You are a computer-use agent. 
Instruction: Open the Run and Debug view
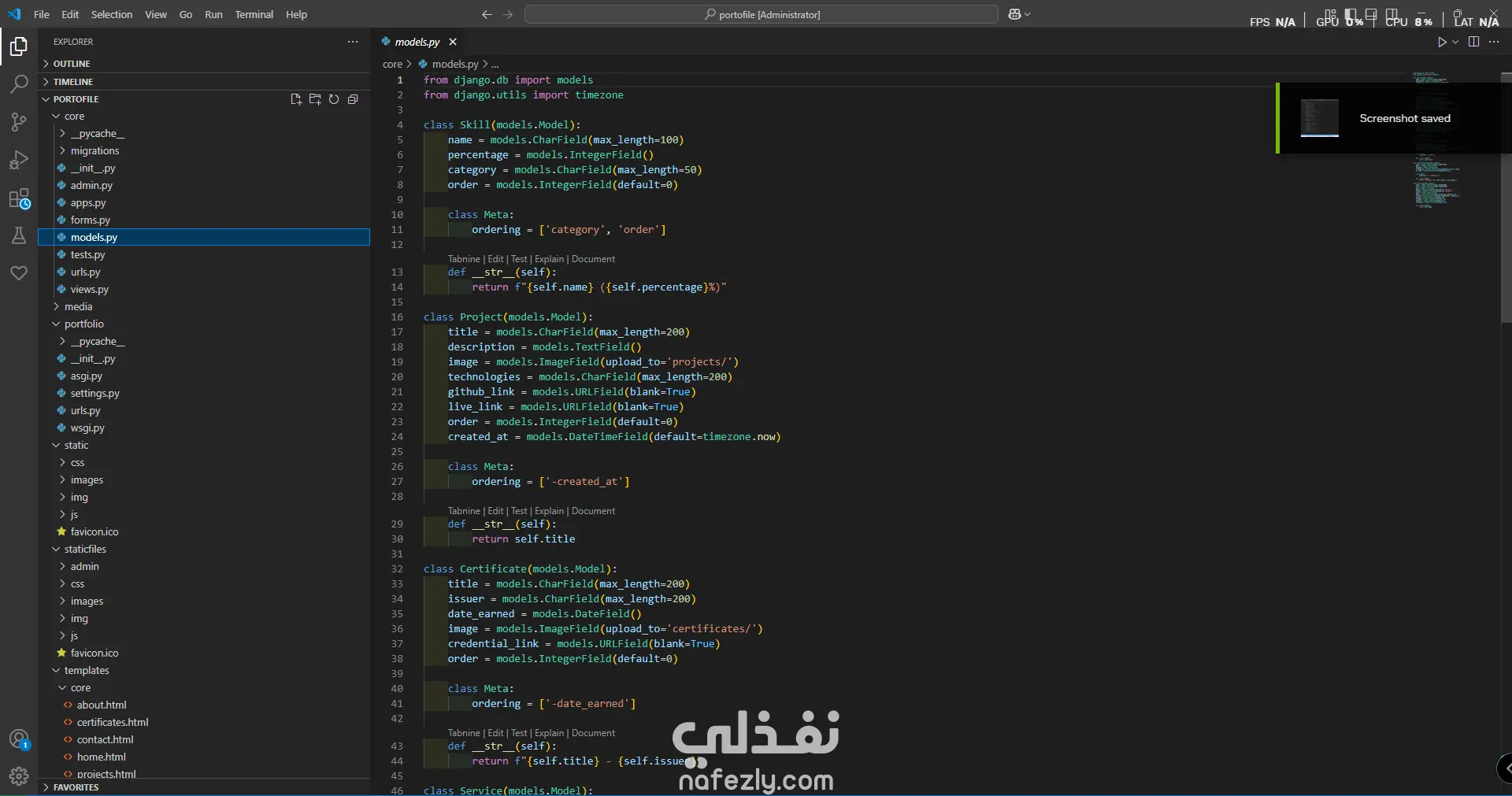(x=19, y=160)
